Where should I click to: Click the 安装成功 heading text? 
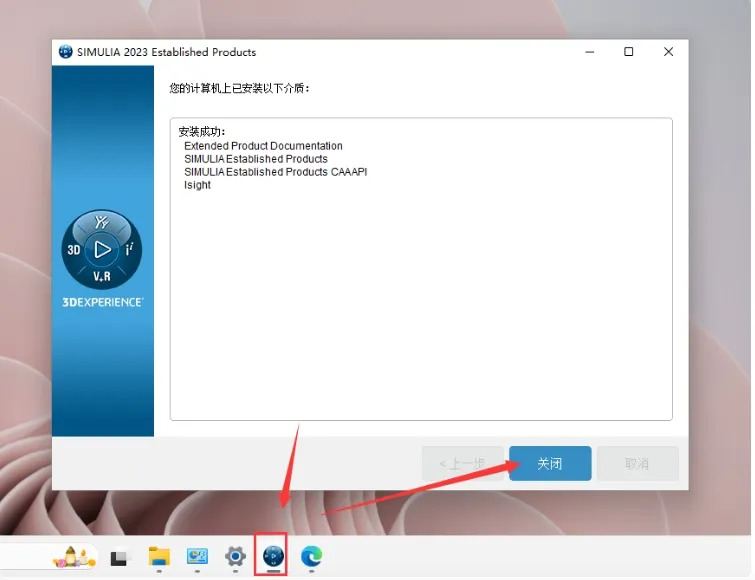coord(201,131)
